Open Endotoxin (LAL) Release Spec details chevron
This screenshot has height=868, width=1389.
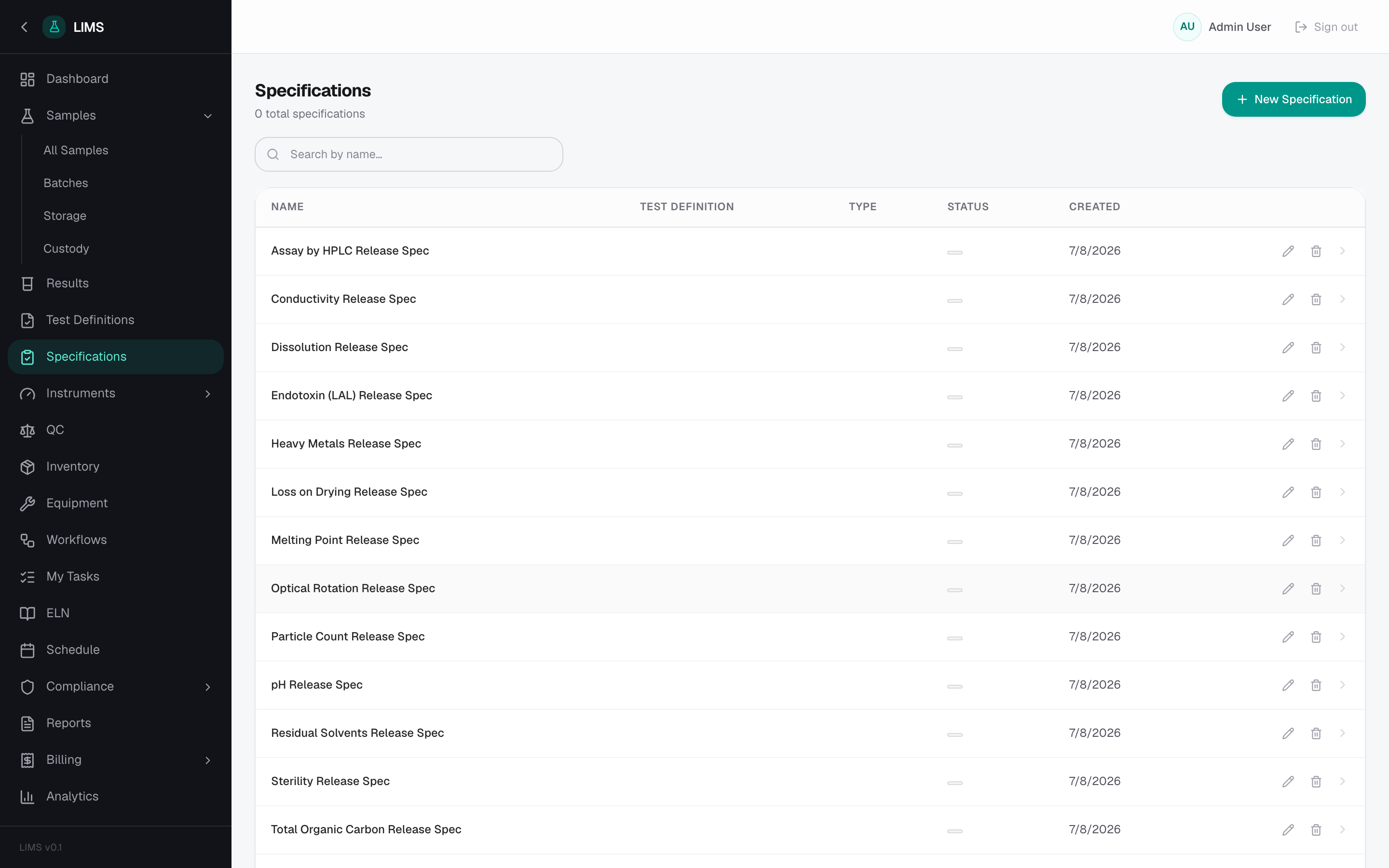click(1343, 395)
